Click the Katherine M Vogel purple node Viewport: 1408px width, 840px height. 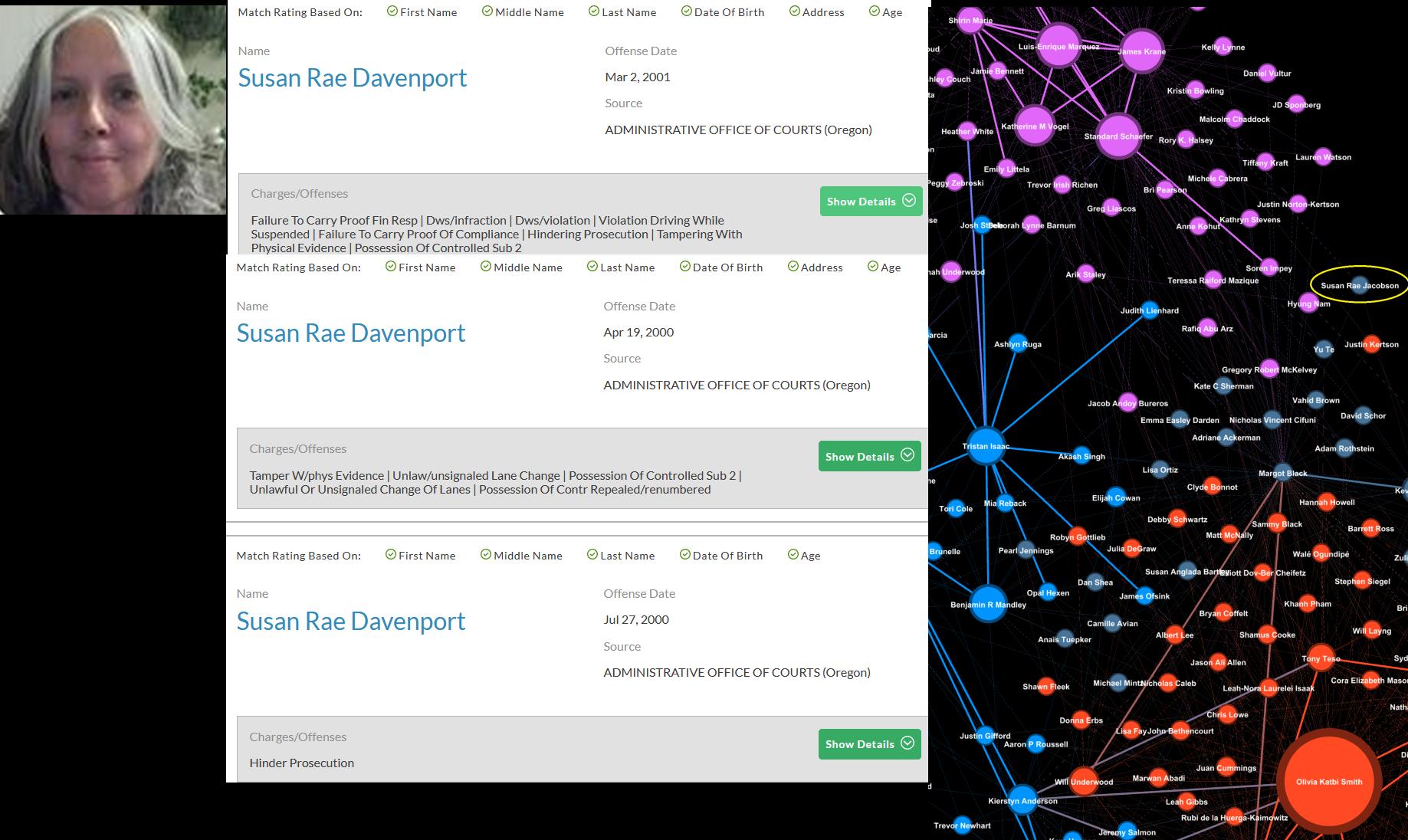(1034, 126)
